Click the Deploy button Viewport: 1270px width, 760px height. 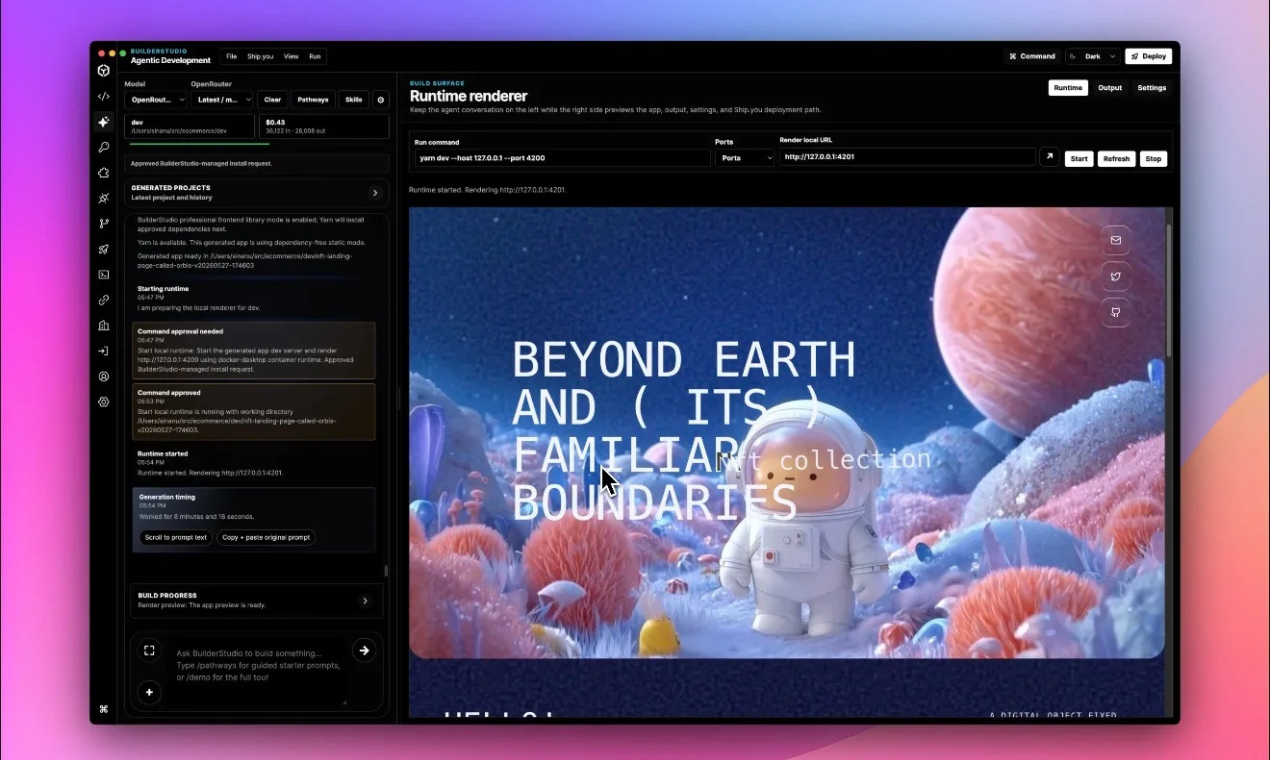pyautogui.click(x=1148, y=56)
